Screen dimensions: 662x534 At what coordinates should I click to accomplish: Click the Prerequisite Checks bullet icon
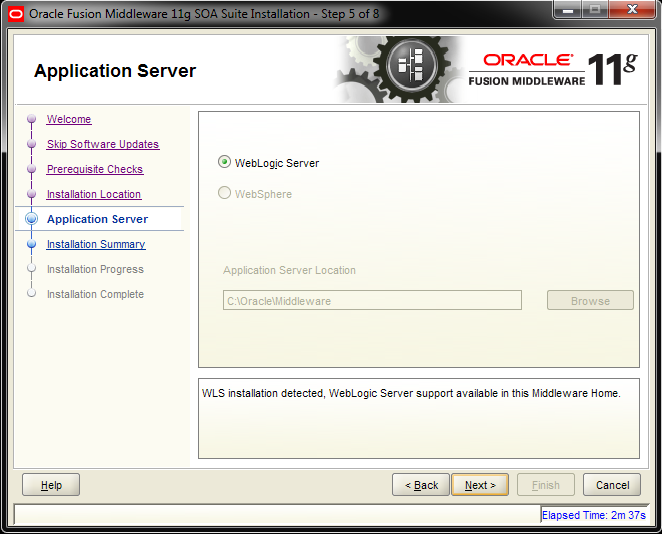(x=31, y=169)
